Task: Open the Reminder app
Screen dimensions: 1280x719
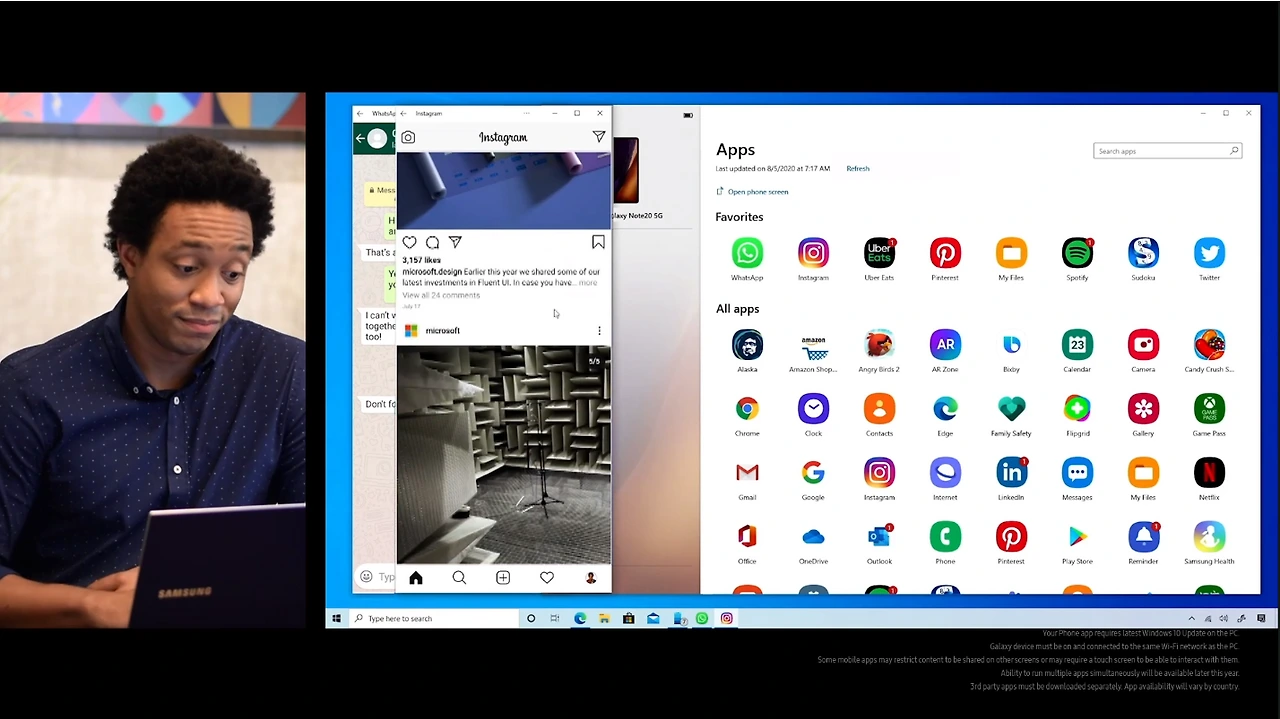Action: coord(1143,537)
